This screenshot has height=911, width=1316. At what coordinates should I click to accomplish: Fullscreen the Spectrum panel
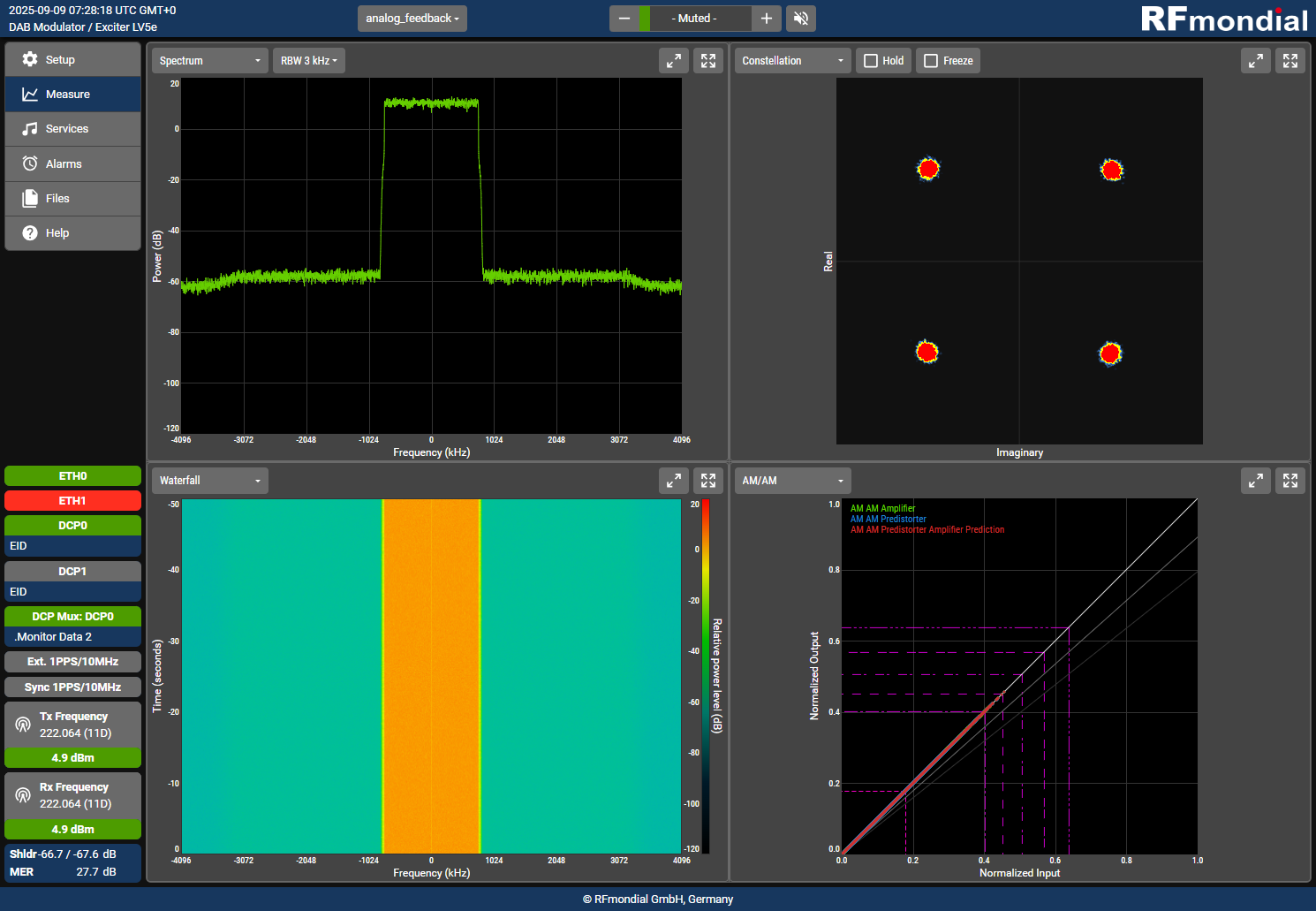coord(708,60)
